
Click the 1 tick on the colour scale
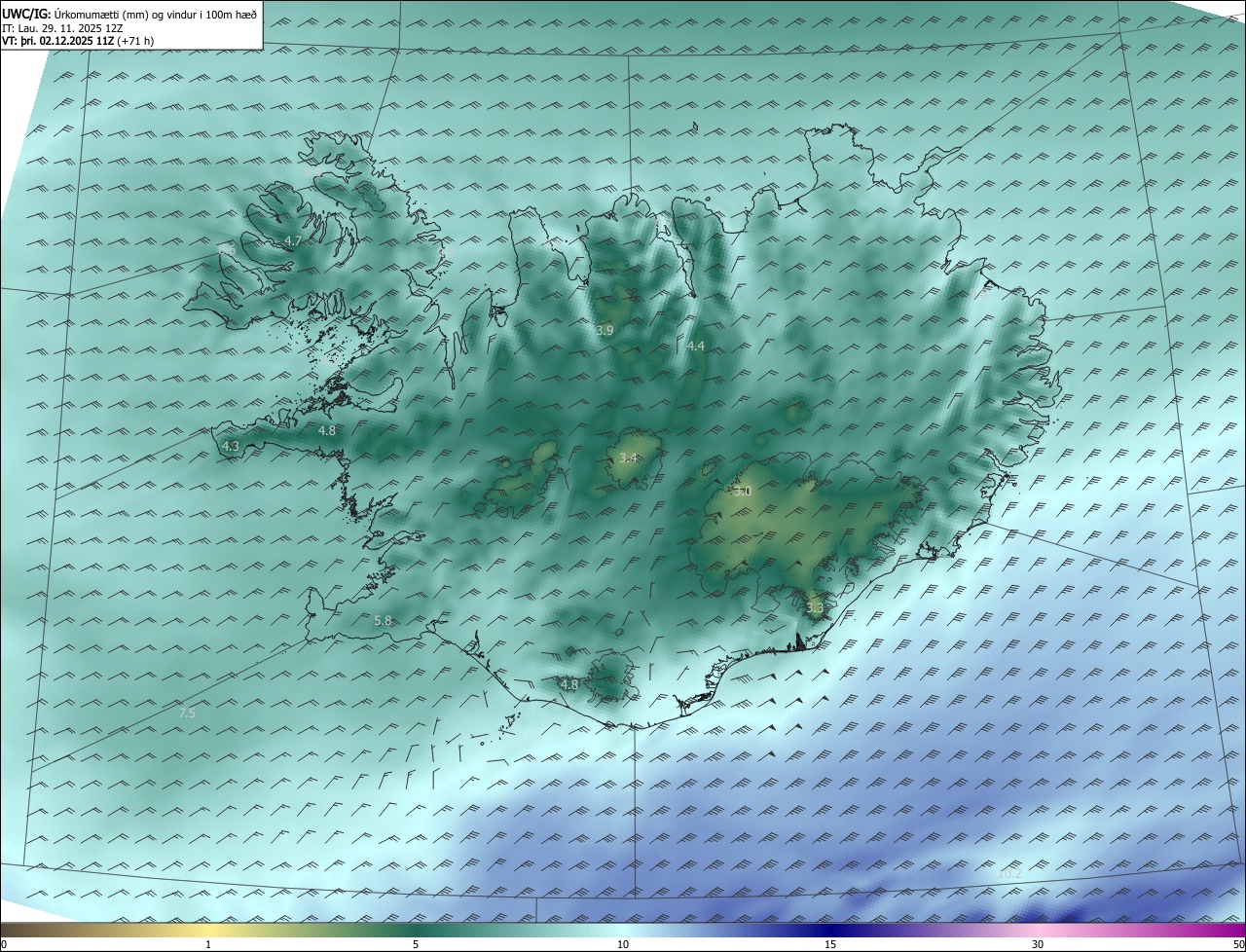tap(208, 944)
